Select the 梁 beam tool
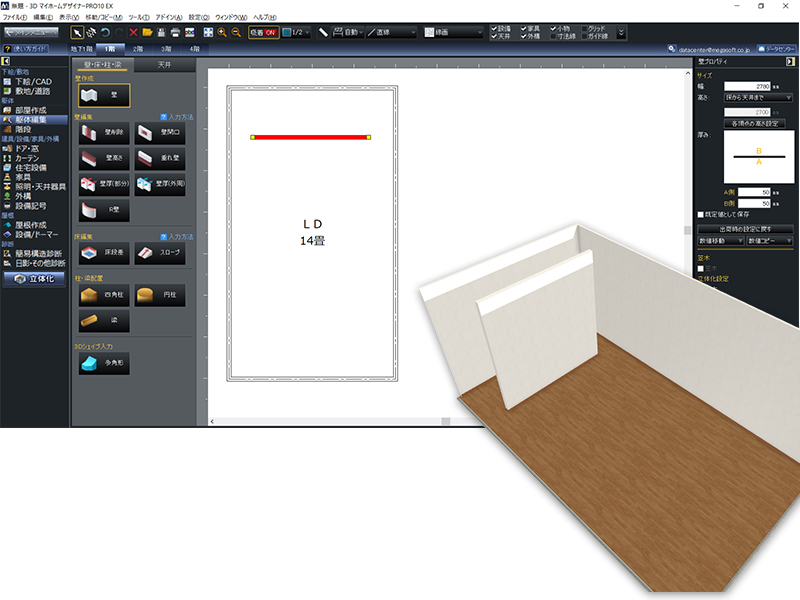Viewport: 800px width, 600px height. pyautogui.click(x=103, y=322)
